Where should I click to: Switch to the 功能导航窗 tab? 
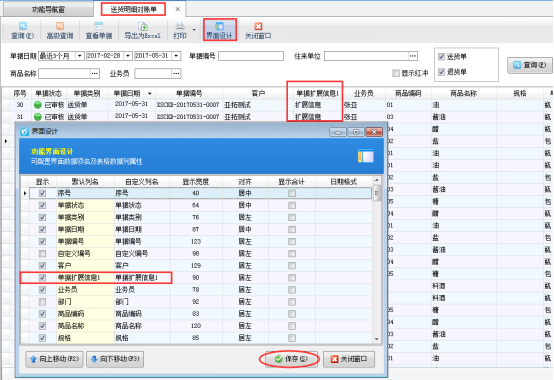tap(48, 10)
